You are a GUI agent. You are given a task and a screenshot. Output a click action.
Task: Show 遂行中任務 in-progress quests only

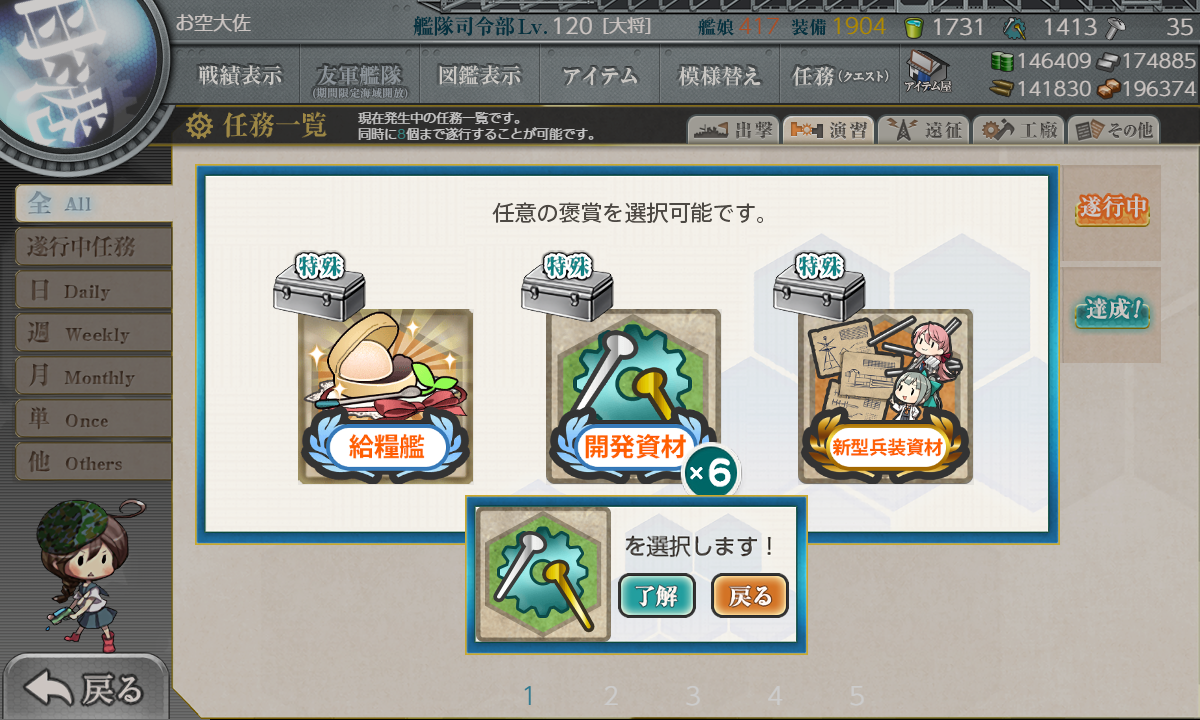click(93, 247)
